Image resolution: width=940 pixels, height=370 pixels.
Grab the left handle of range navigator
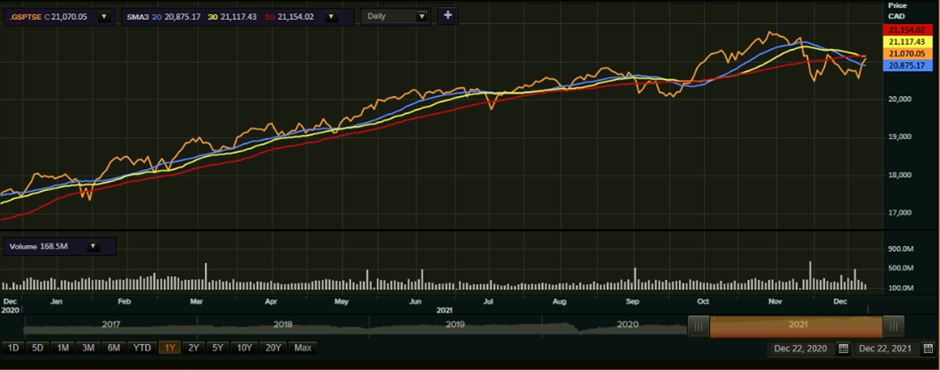[x=698, y=326]
